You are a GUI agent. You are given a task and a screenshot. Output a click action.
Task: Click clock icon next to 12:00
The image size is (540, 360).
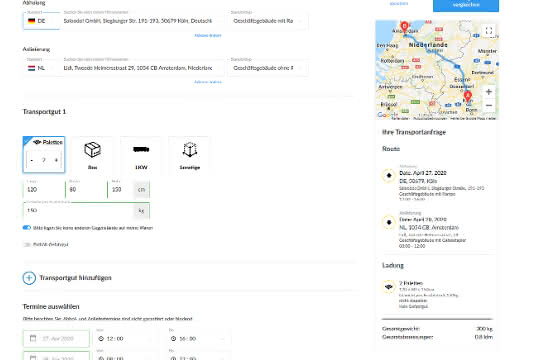(101, 339)
